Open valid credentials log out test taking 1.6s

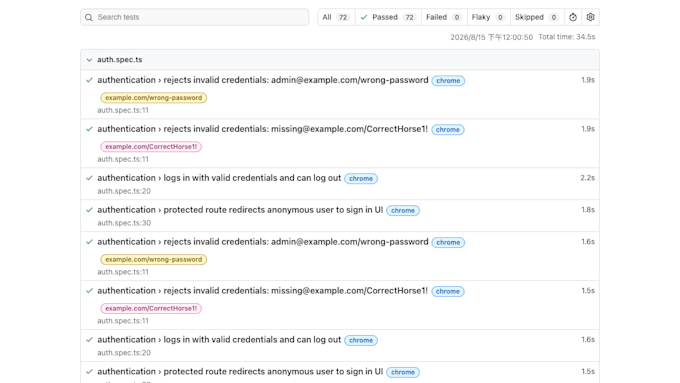click(x=219, y=340)
